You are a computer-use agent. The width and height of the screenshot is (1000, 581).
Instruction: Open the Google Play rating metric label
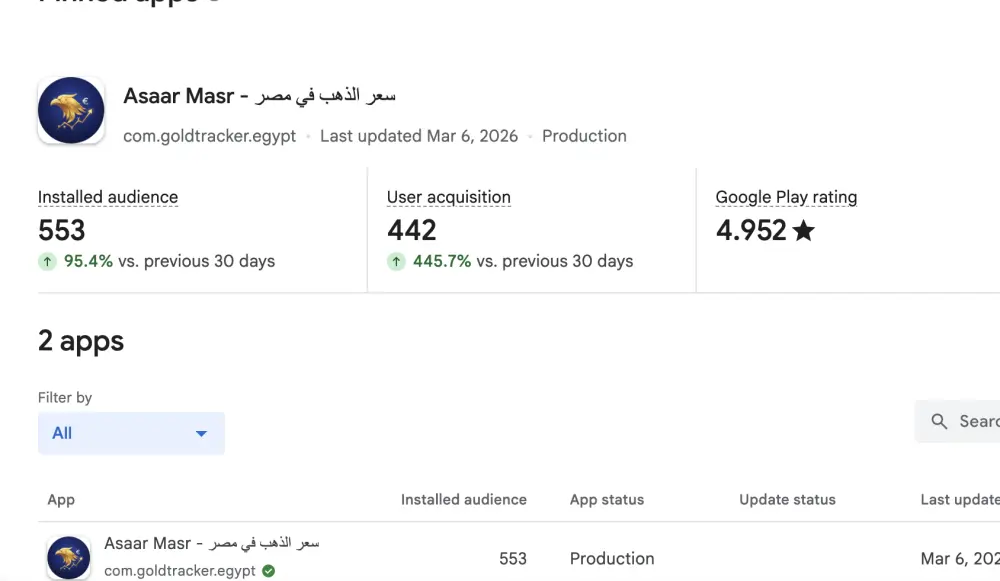(786, 197)
